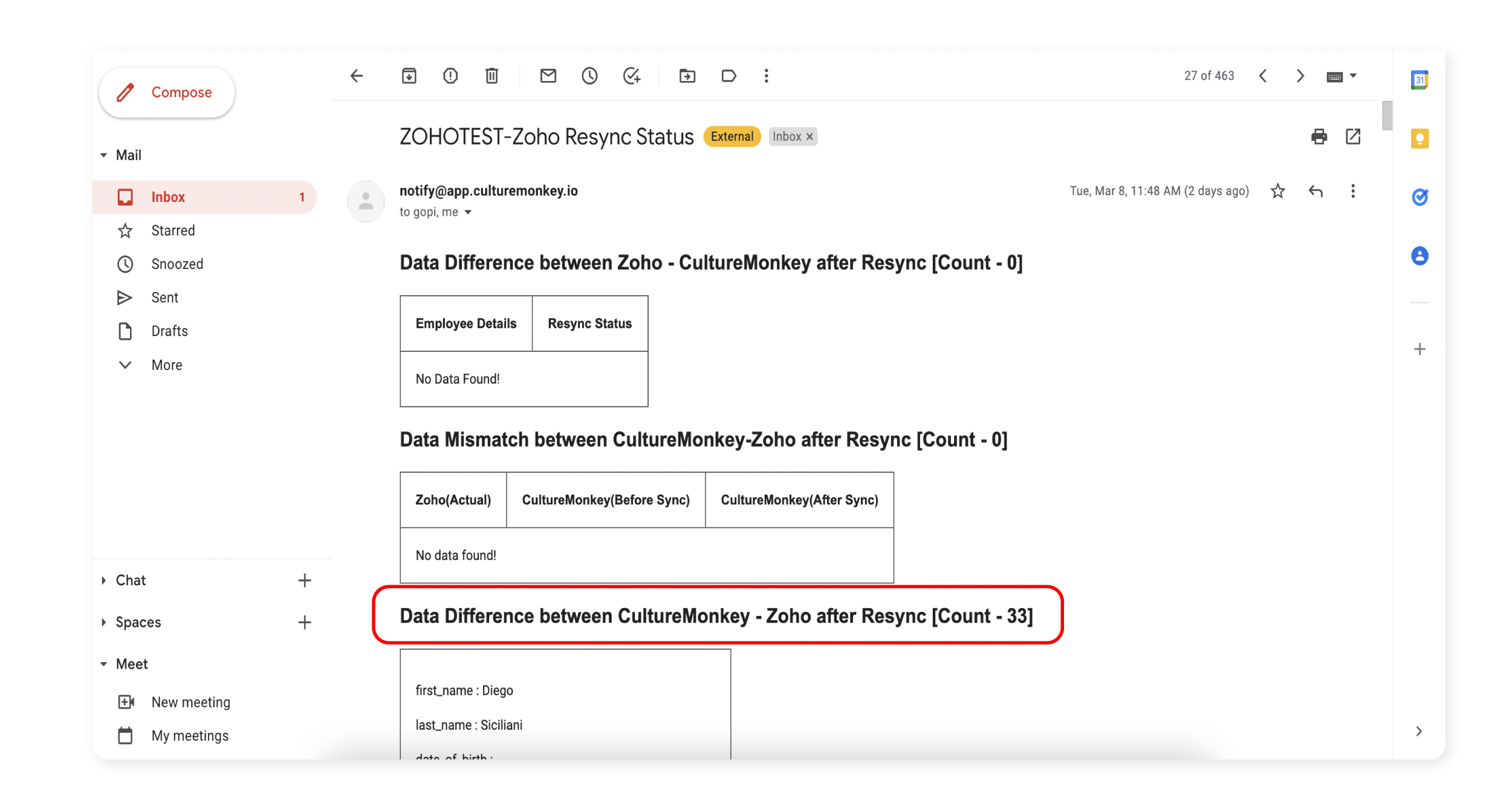
Task: Expand the Chat section
Action: 104,580
